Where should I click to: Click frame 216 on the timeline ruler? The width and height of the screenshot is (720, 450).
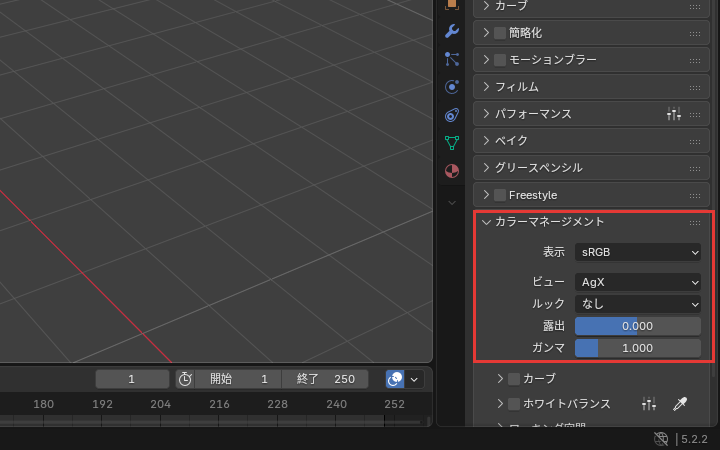point(219,404)
